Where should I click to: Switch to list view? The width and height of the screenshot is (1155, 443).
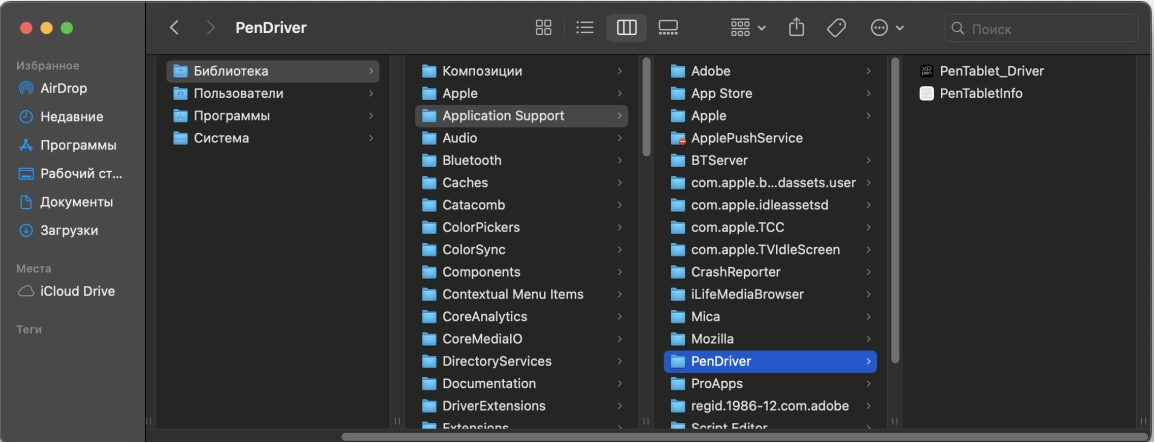[585, 28]
